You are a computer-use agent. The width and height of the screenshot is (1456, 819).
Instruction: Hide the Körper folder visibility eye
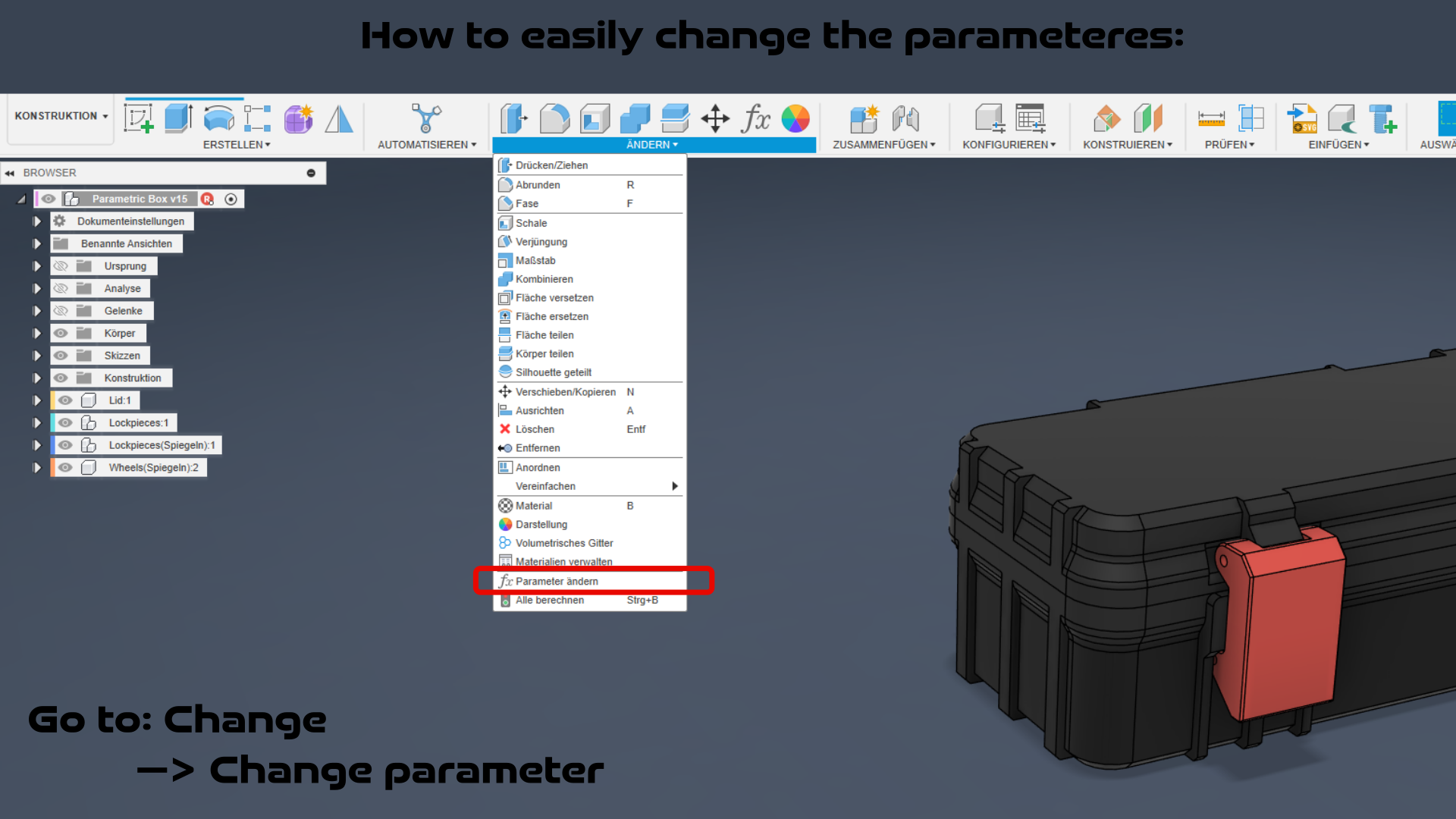click(61, 333)
